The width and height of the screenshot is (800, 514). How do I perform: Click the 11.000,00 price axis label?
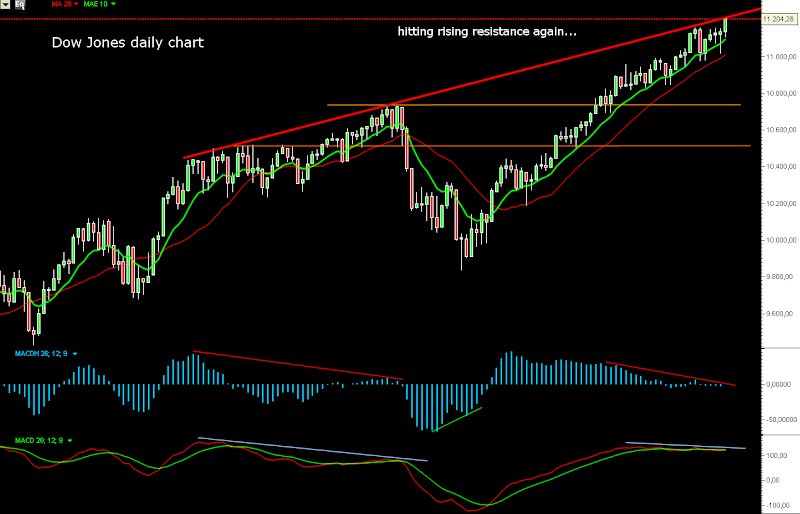(781, 57)
